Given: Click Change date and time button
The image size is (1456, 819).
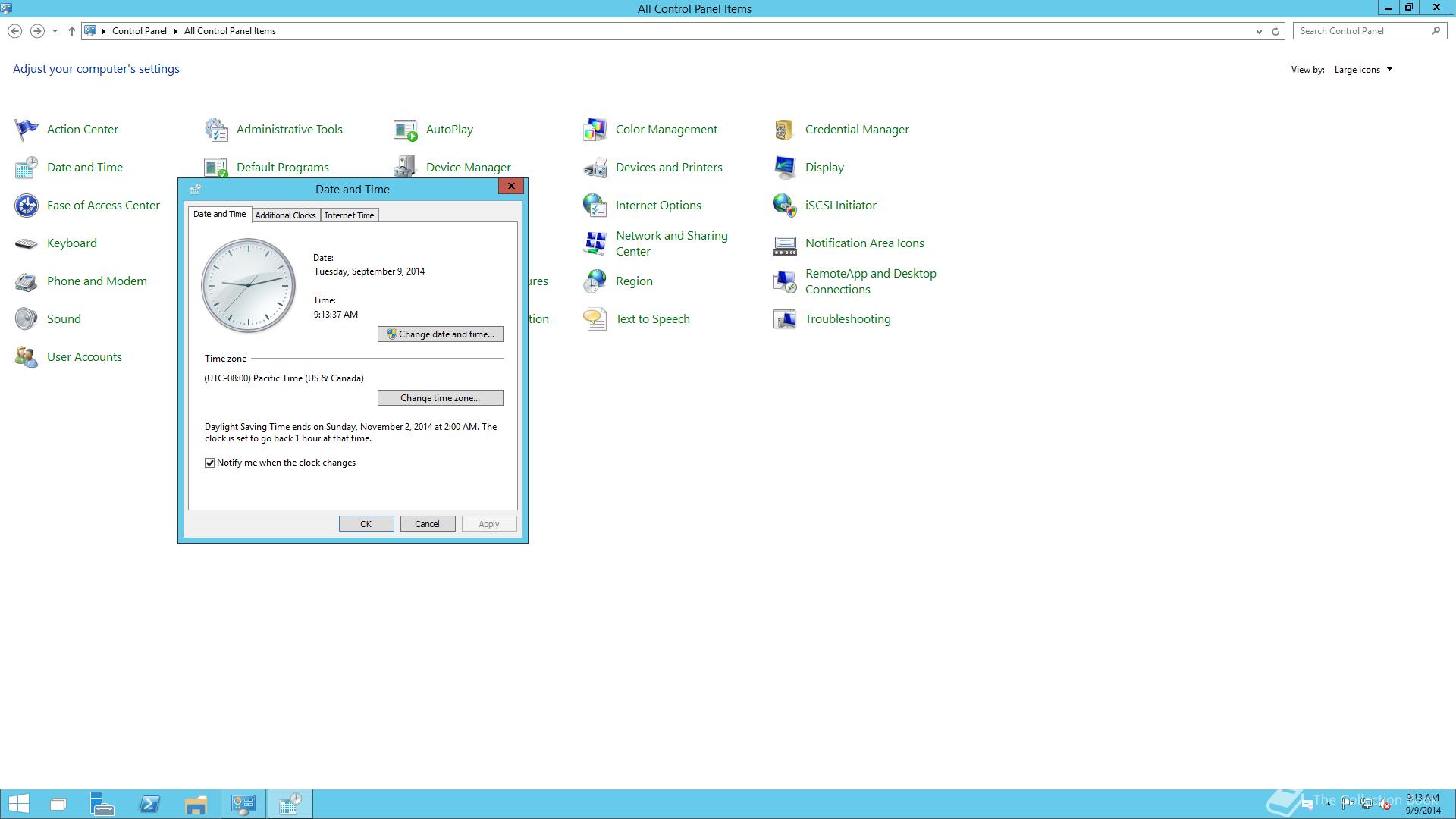Looking at the screenshot, I should [x=441, y=334].
